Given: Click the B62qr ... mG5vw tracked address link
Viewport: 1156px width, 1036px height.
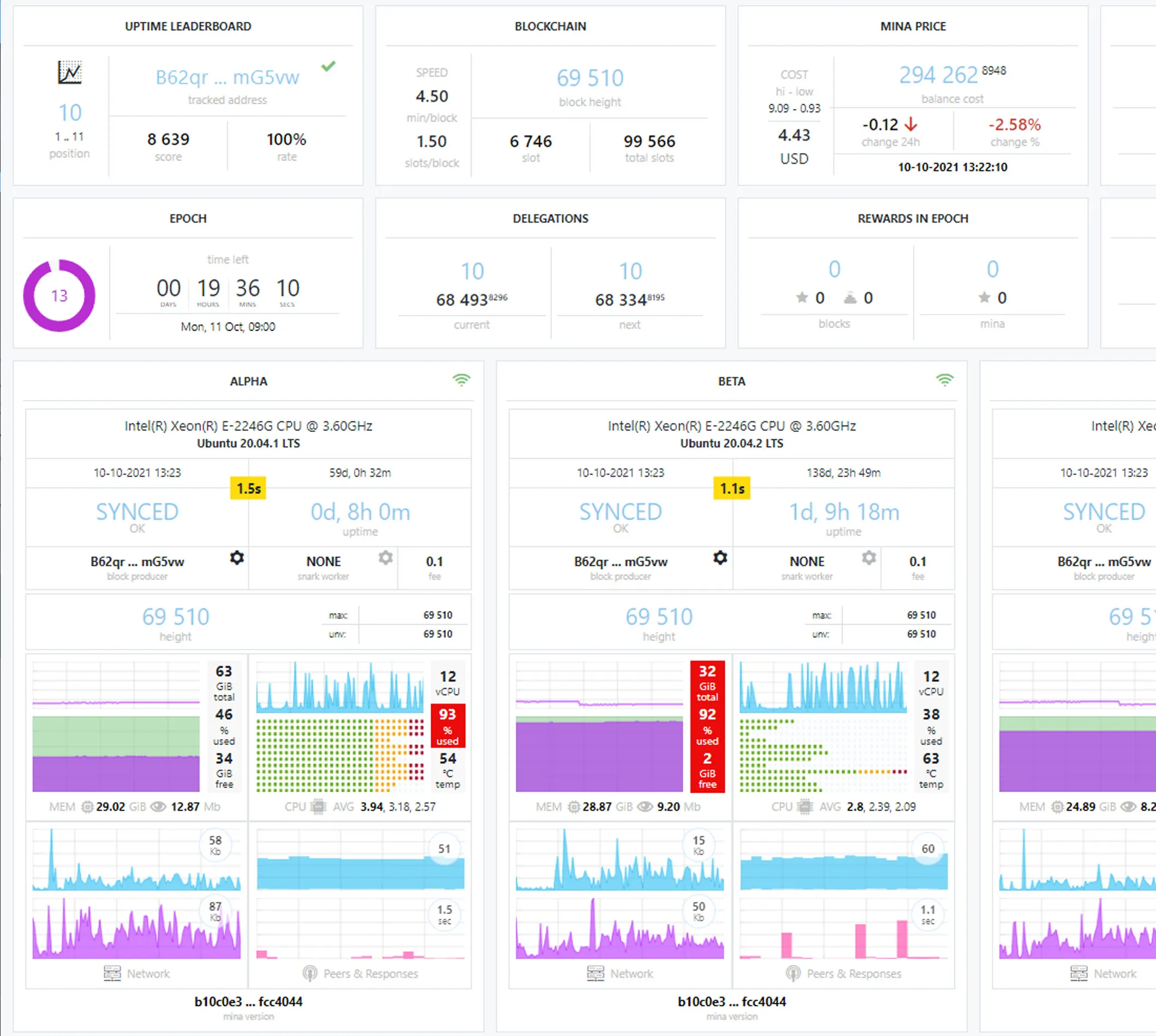Looking at the screenshot, I should coord(227,77).
